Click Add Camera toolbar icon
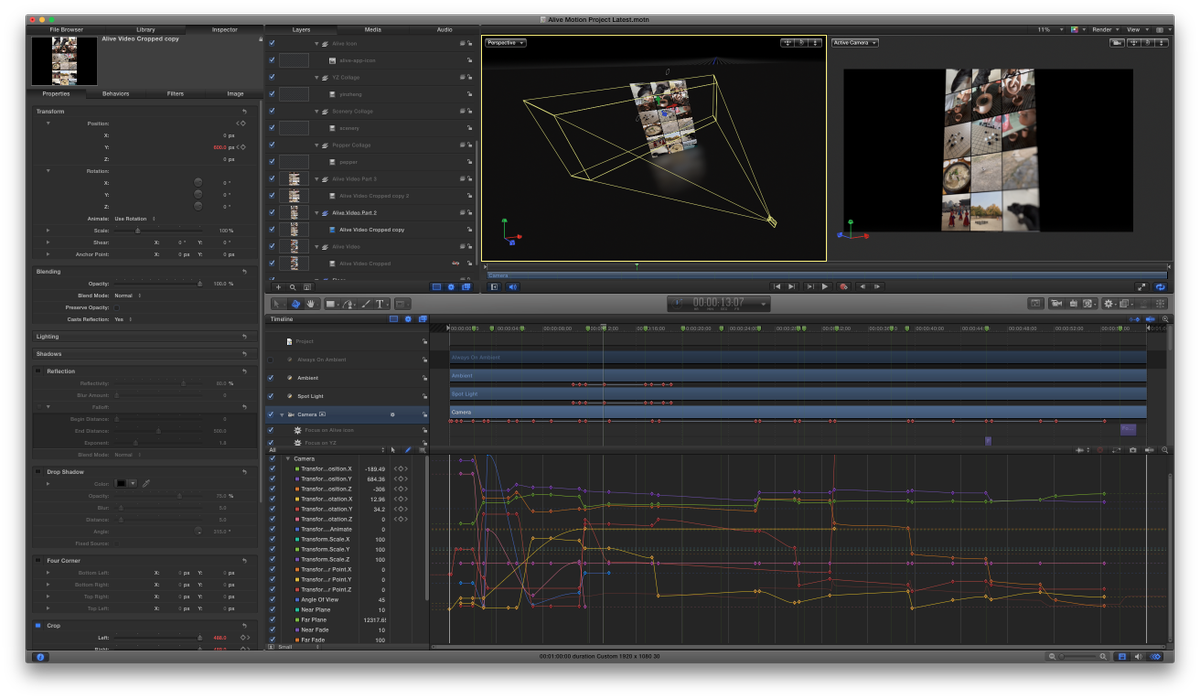The width and height of the screenshot is (1200, 699). pyautogui.click(x=1056, y=304)
